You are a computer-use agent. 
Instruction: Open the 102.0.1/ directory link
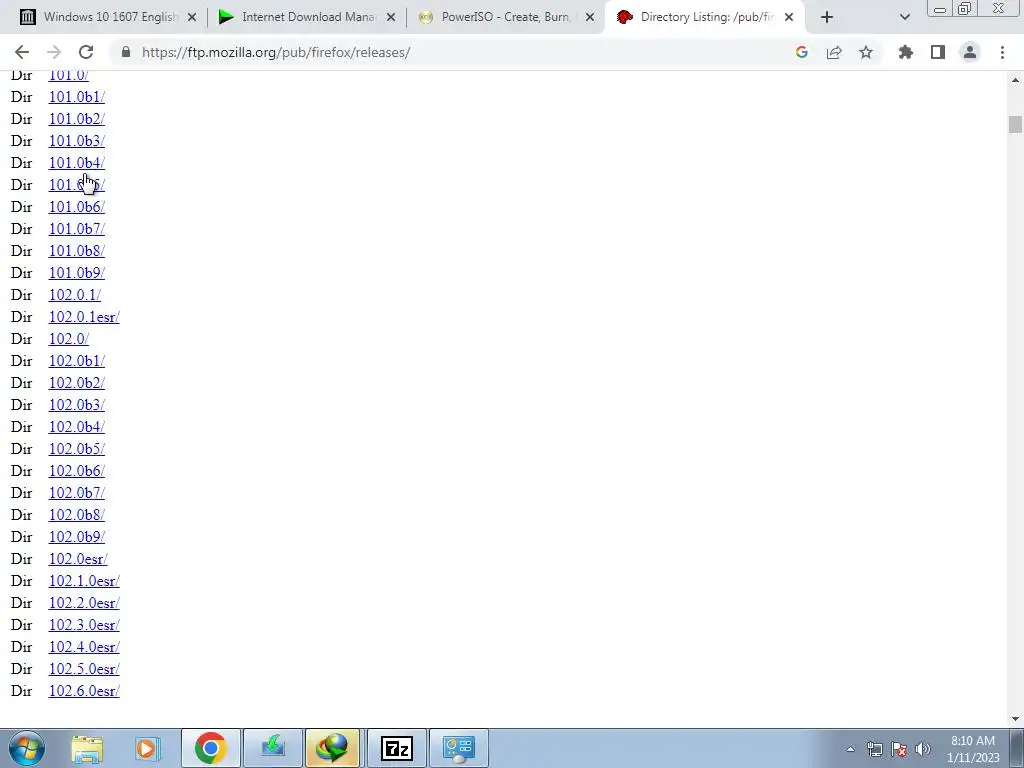pyautogui.click(x=74, y=295)
